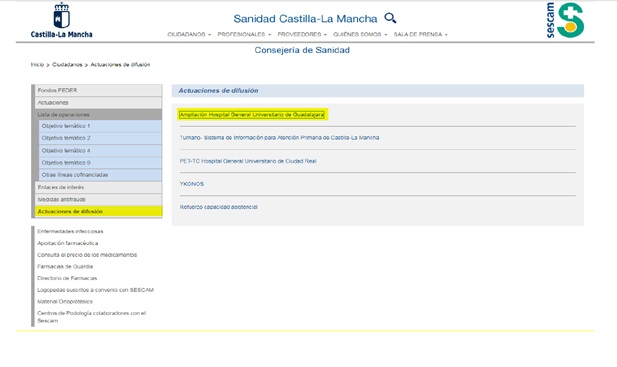Open Directorio de Farmacias link
This screenshot has height=367, width=617.
[x=67, y=278]
